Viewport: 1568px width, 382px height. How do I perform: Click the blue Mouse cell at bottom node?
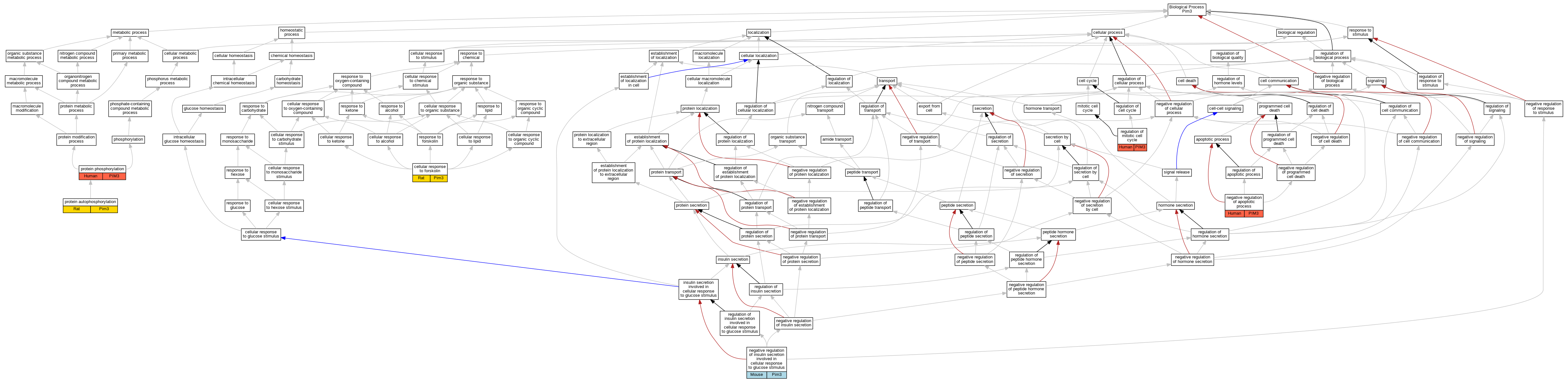pyautogui.click(x=756, y=375)
